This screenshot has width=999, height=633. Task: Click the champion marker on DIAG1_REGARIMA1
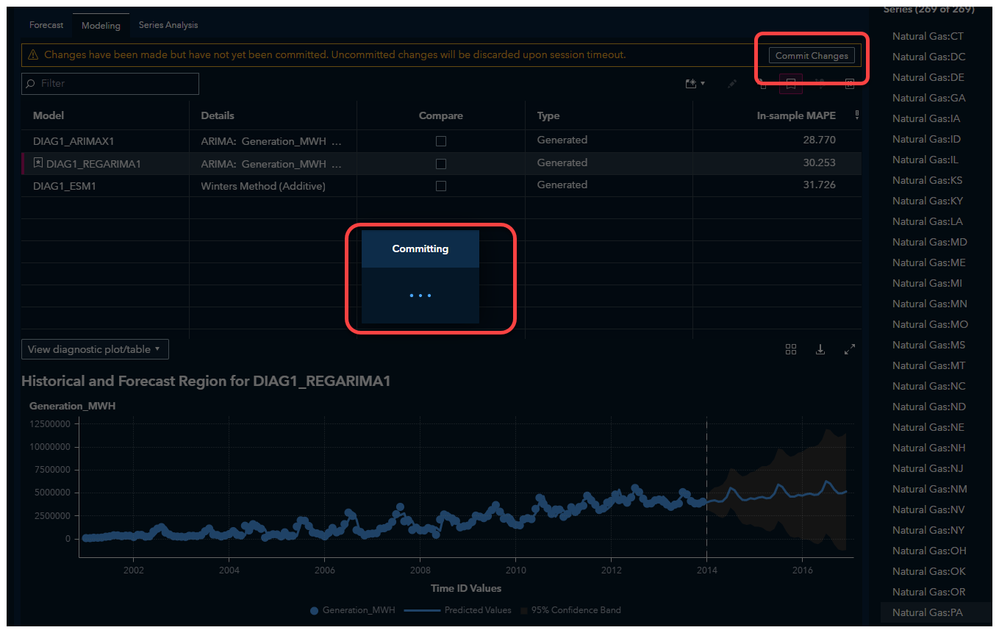pos(38,163)
